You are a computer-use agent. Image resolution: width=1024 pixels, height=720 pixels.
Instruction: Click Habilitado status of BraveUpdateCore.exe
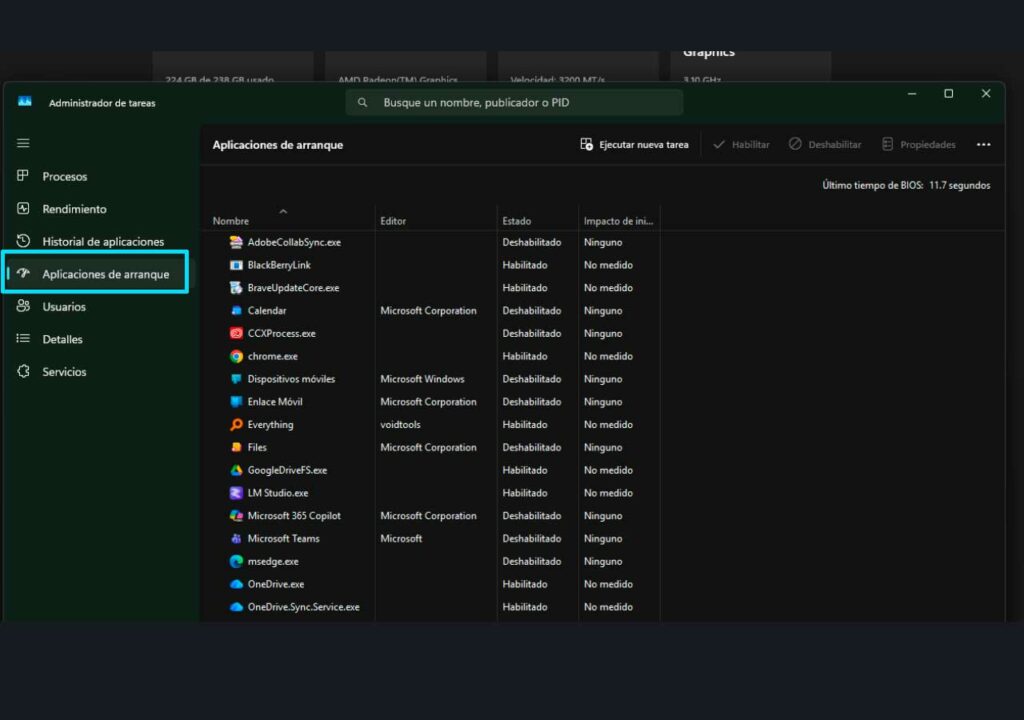coord(524,287)
